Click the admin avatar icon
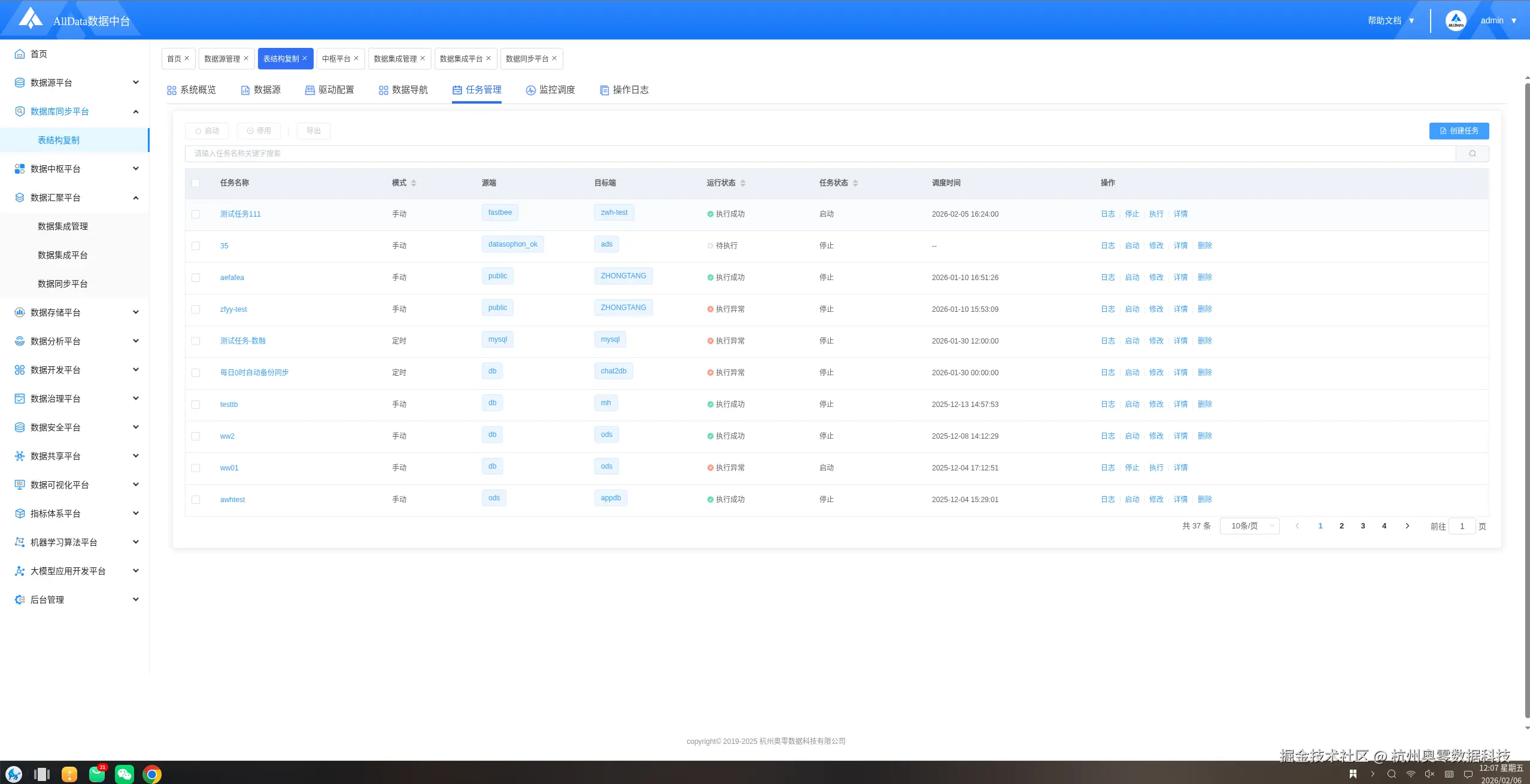Screen dimensions: 1530x784 pos(1455,20)
